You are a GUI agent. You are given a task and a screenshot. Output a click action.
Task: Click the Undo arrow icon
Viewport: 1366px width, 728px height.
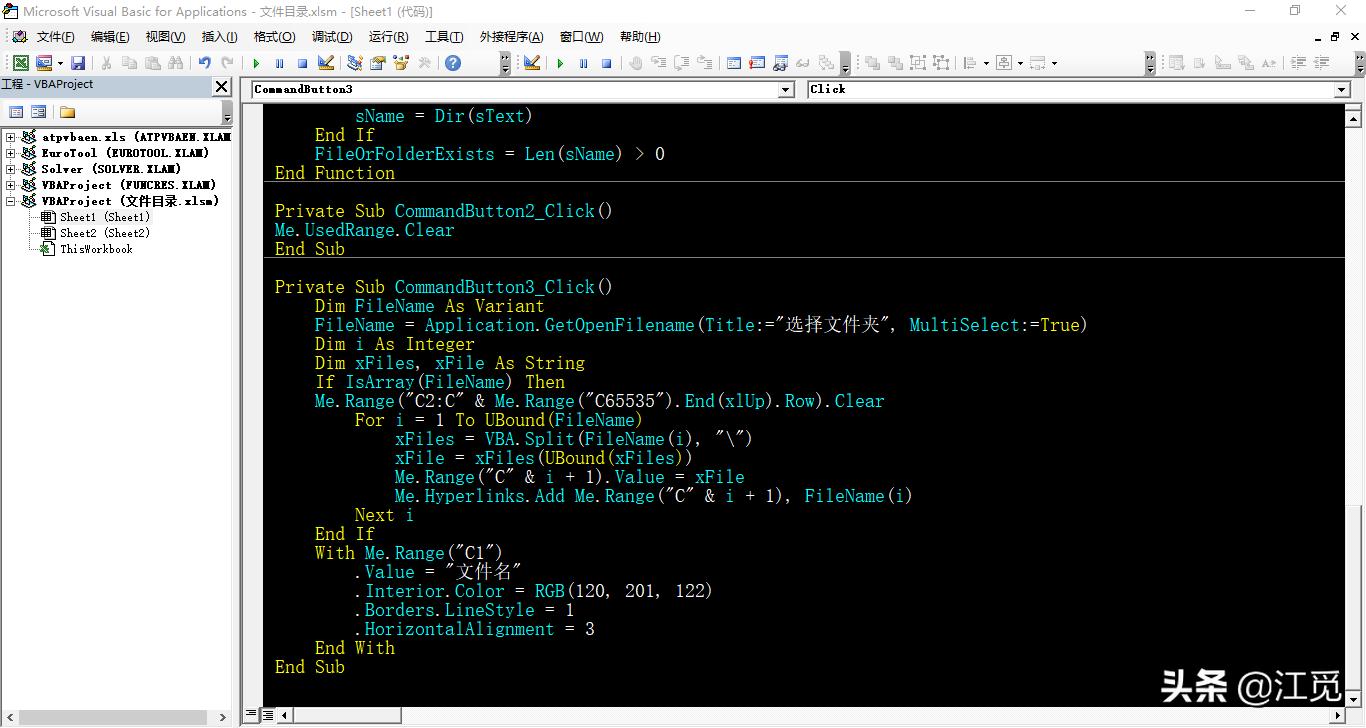pos(204,63)
